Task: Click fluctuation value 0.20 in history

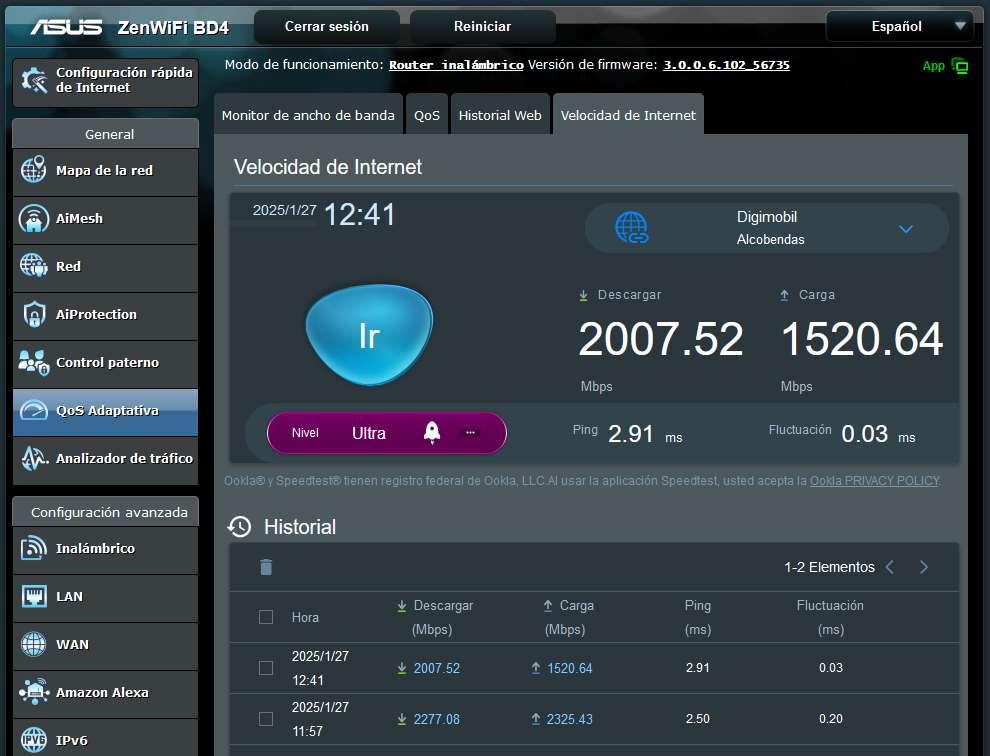Action: tap(830, 719)
